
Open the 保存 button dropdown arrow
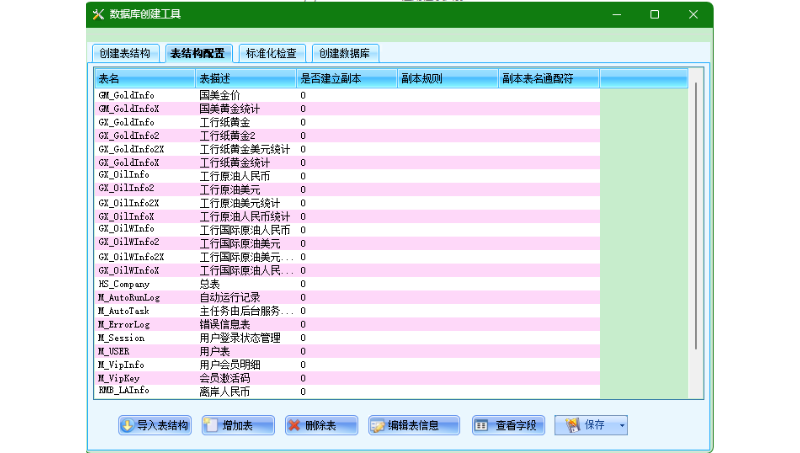tap(622, 425)
